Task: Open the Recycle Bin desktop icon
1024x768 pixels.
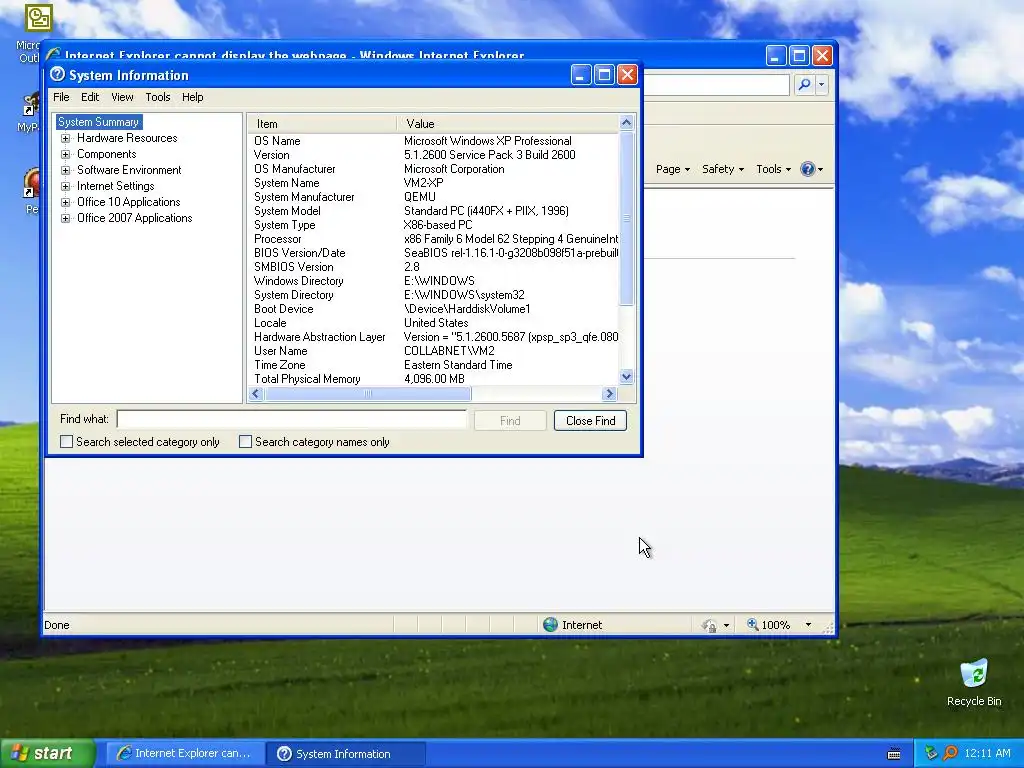Action: pyautogui.click(x=974, y=682)
